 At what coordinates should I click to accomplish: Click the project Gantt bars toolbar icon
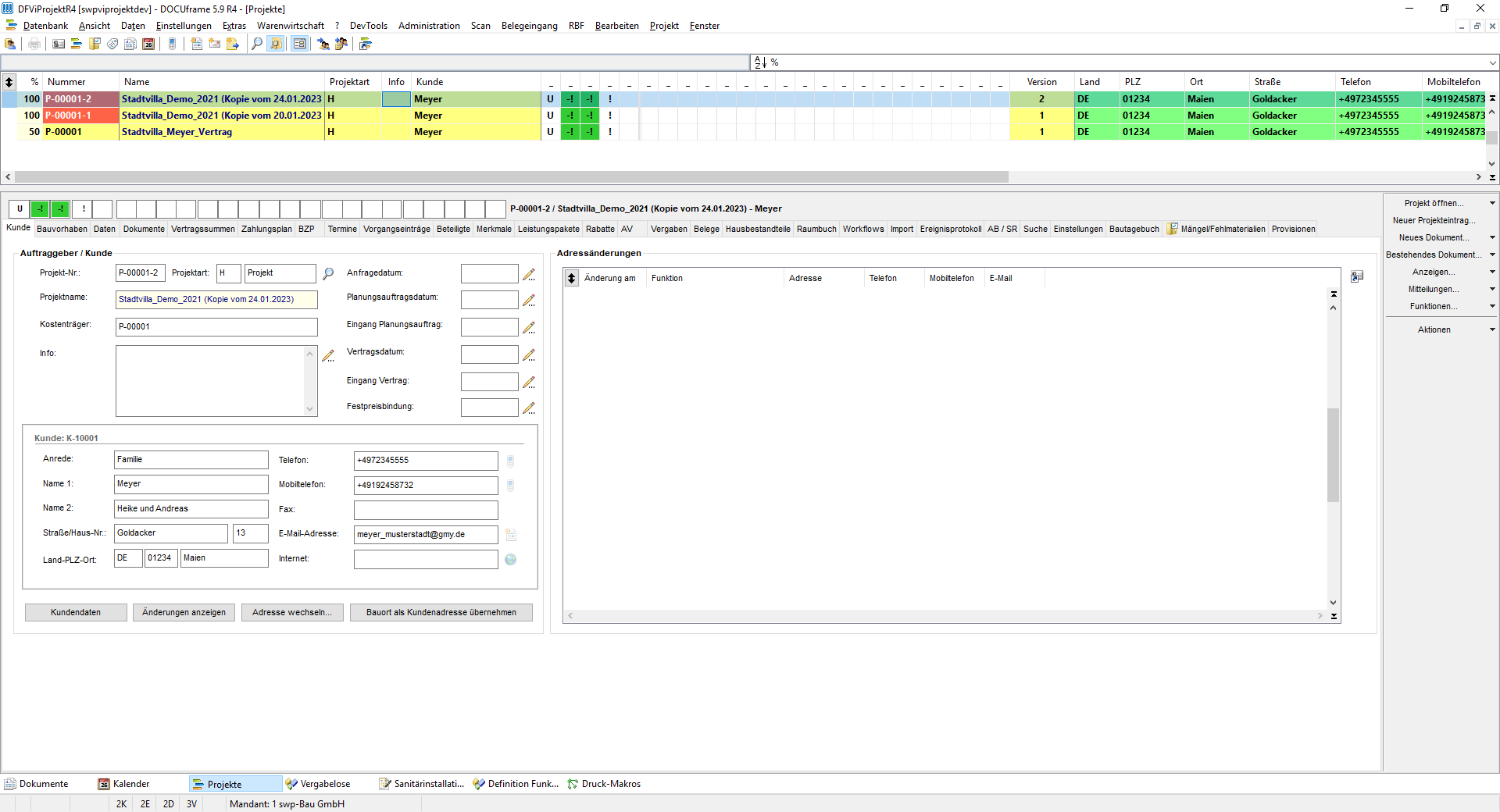pos(77,44)
